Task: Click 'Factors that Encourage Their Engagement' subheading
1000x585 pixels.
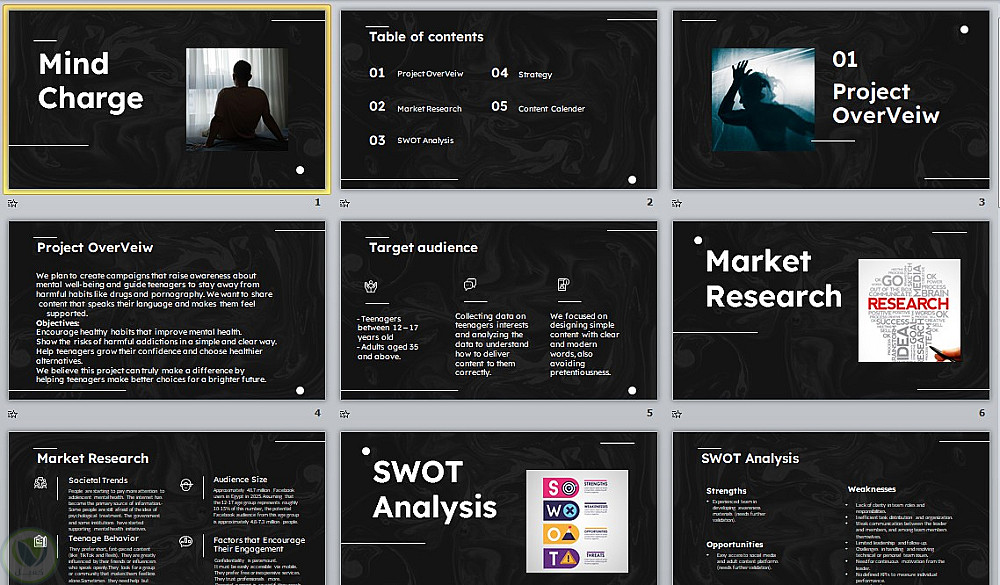Action: tap(259, 544)
